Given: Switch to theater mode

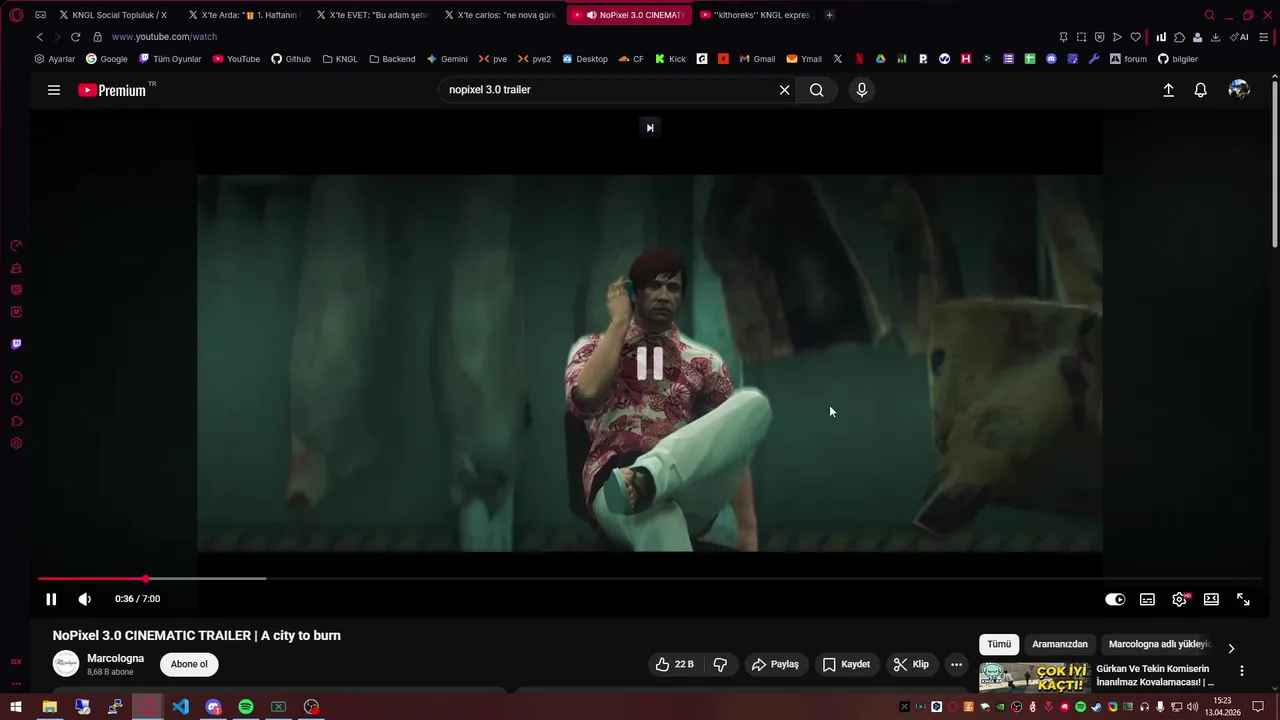Looking at the screenshot, I should pyautogui.click(x=1211, y=599).
